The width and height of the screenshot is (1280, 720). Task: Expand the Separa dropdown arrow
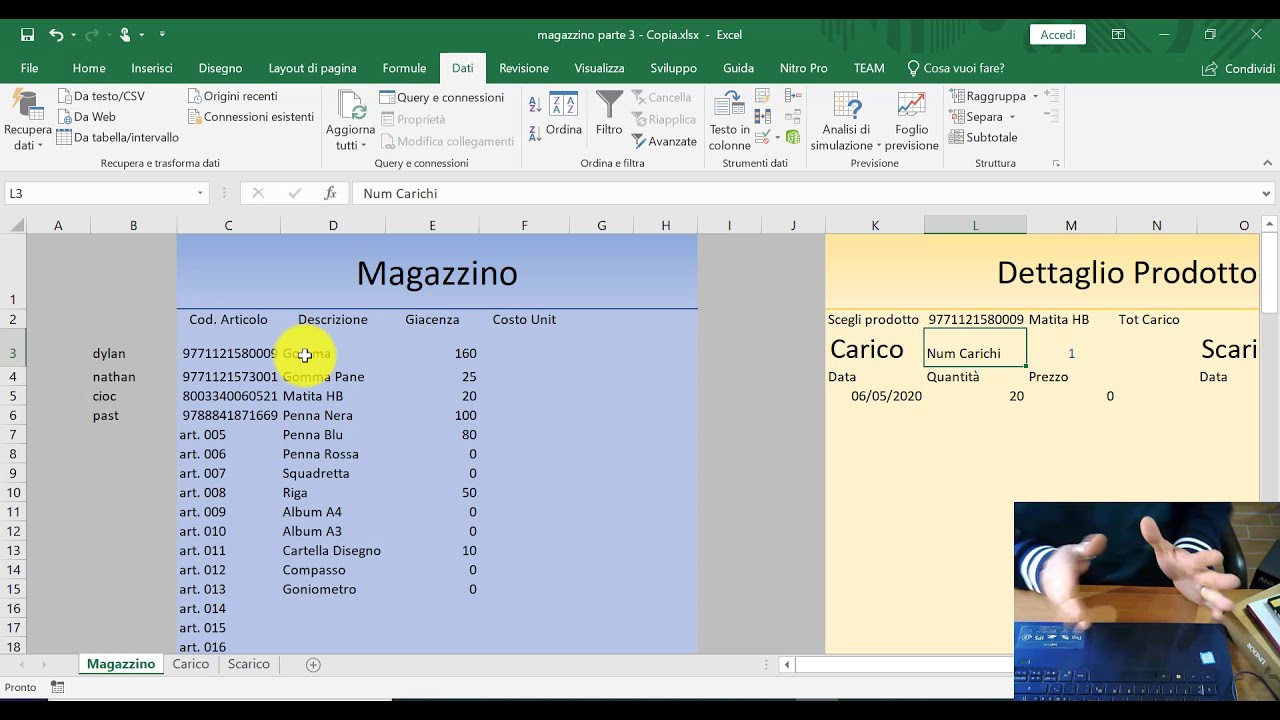[x=1012, y=117]
